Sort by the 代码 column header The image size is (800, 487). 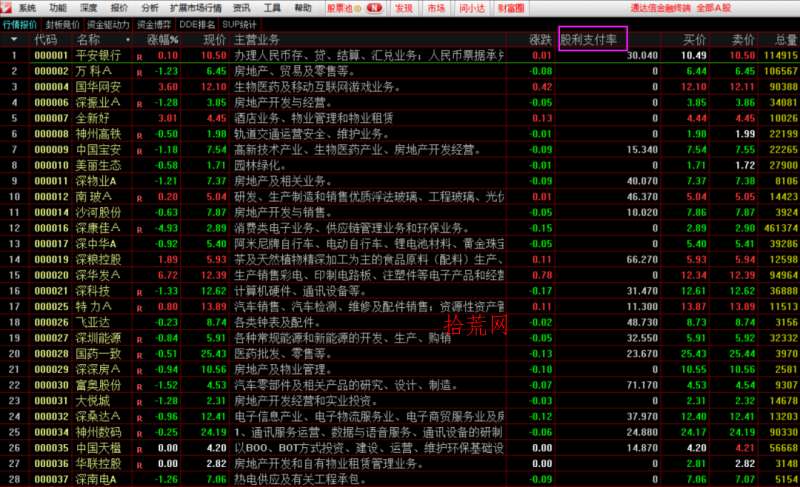click(46, 40)
